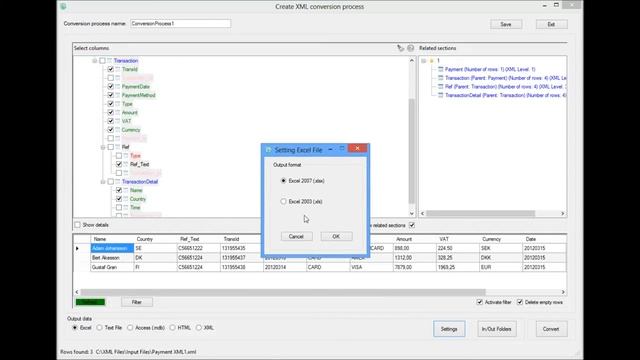The image size is (640, 360).
Task: Click the Exit button
Action: [551, 24]
